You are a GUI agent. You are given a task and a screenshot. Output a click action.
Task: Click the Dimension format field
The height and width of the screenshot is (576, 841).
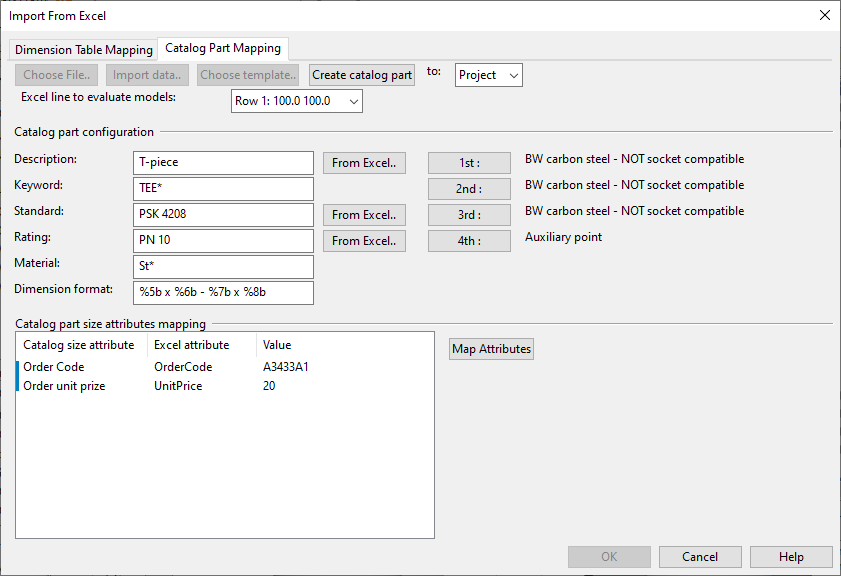[x=223, y=293]
